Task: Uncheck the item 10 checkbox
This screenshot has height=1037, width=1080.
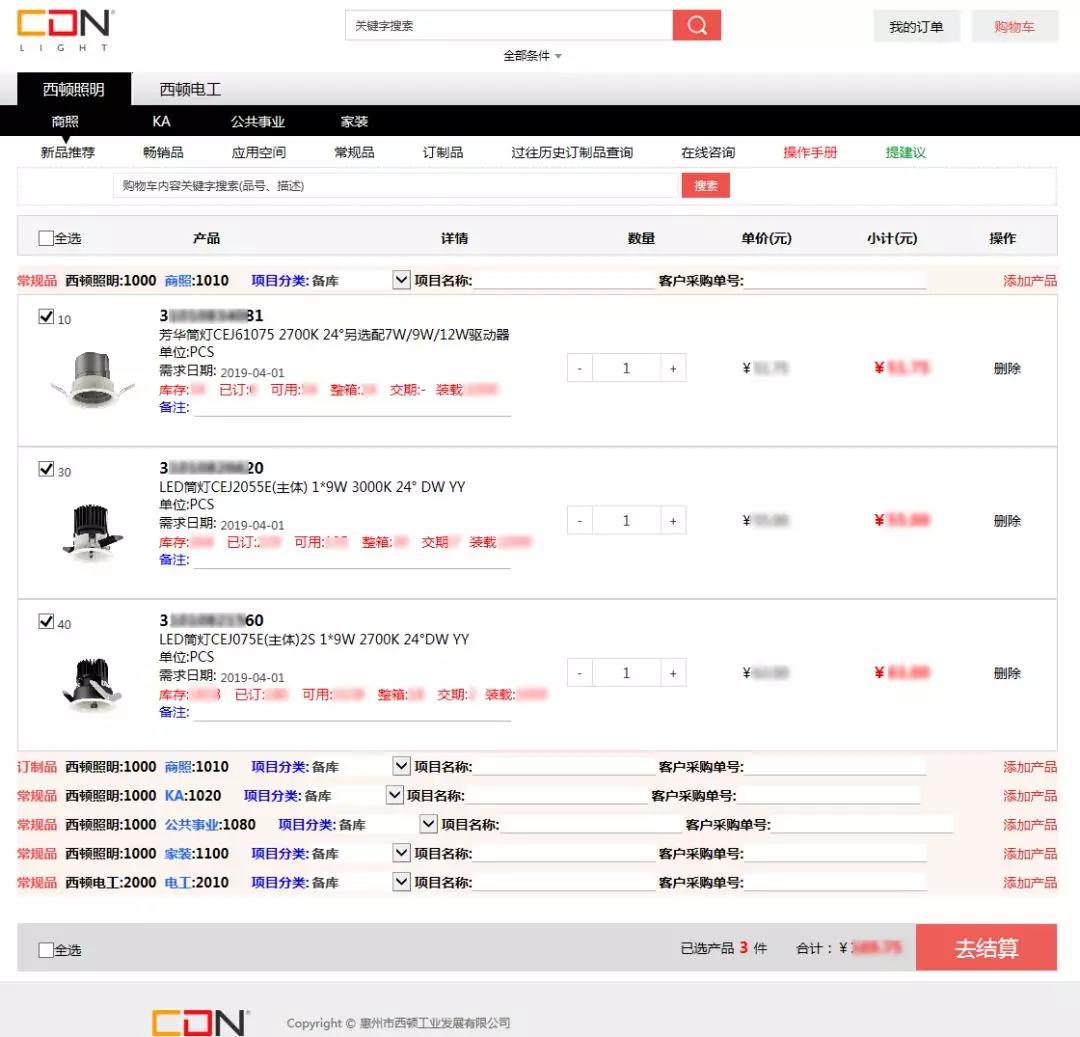Action: [46, 317]
